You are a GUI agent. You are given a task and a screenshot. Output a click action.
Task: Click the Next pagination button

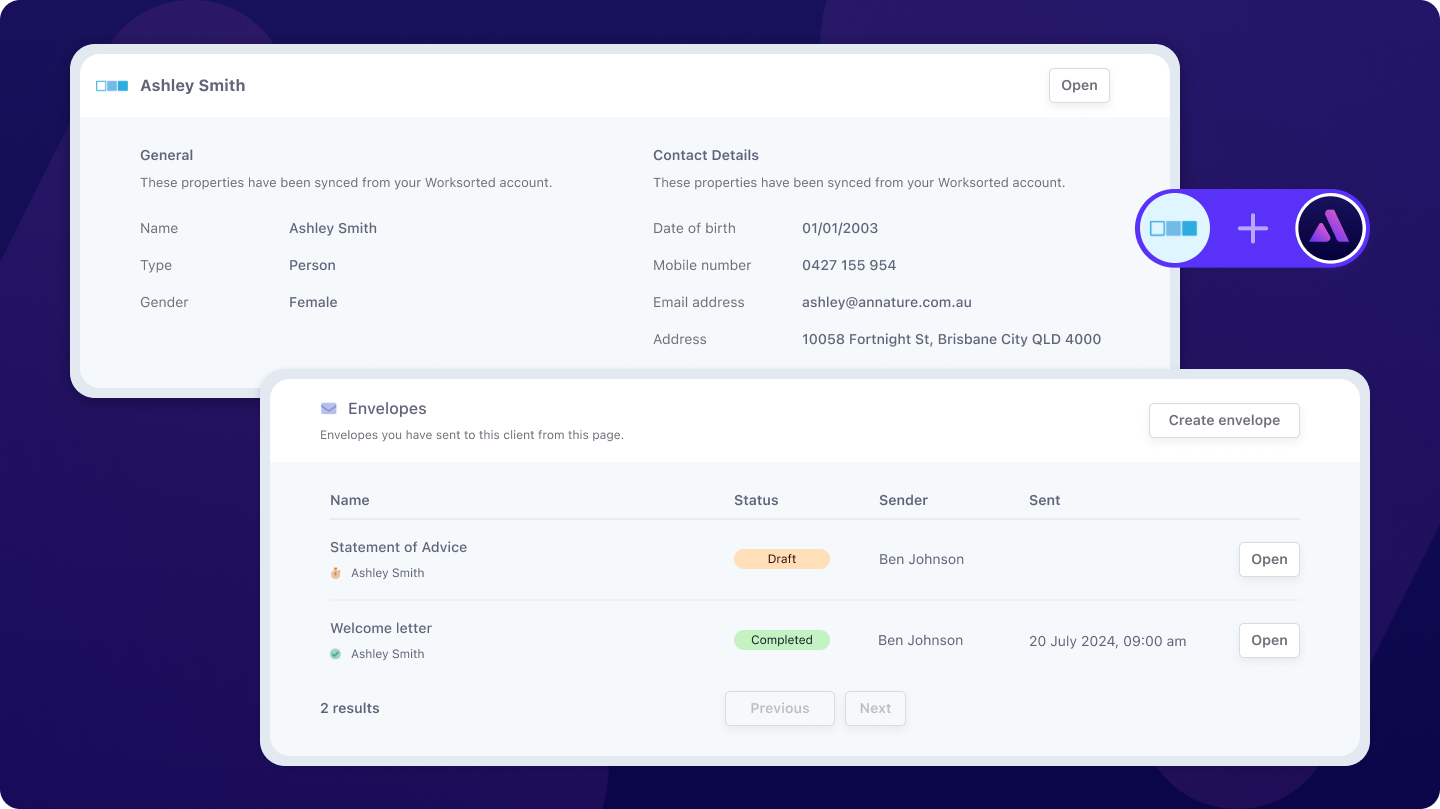tap(875, 708)
